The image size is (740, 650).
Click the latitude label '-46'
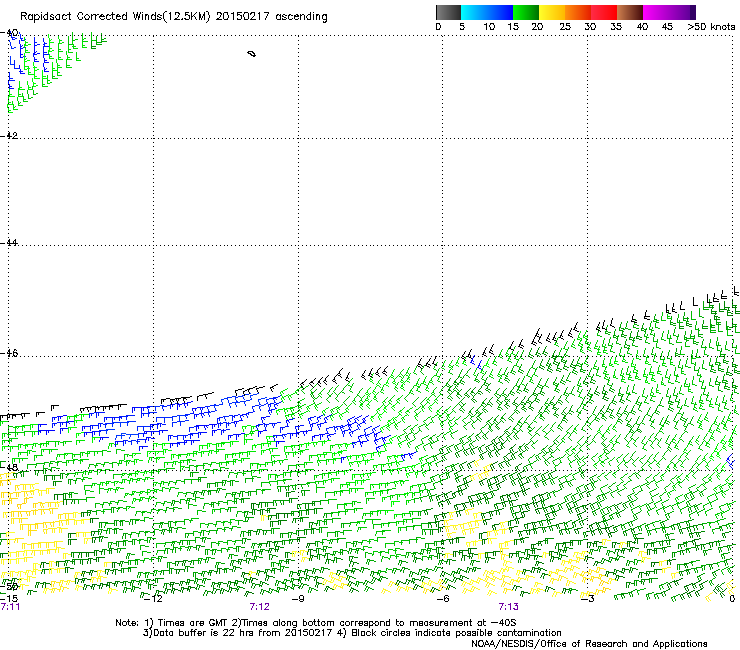point(9,353)
